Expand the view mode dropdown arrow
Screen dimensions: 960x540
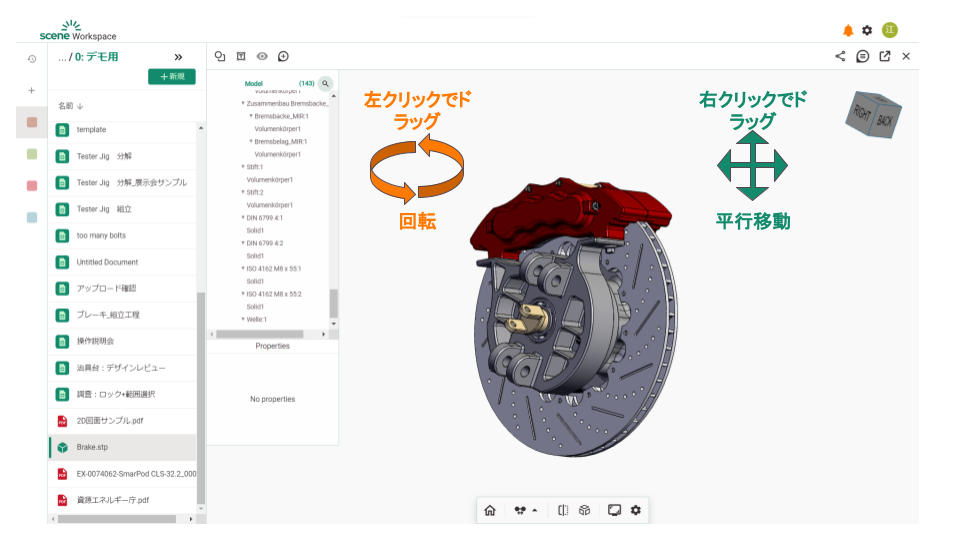[534, 510]
